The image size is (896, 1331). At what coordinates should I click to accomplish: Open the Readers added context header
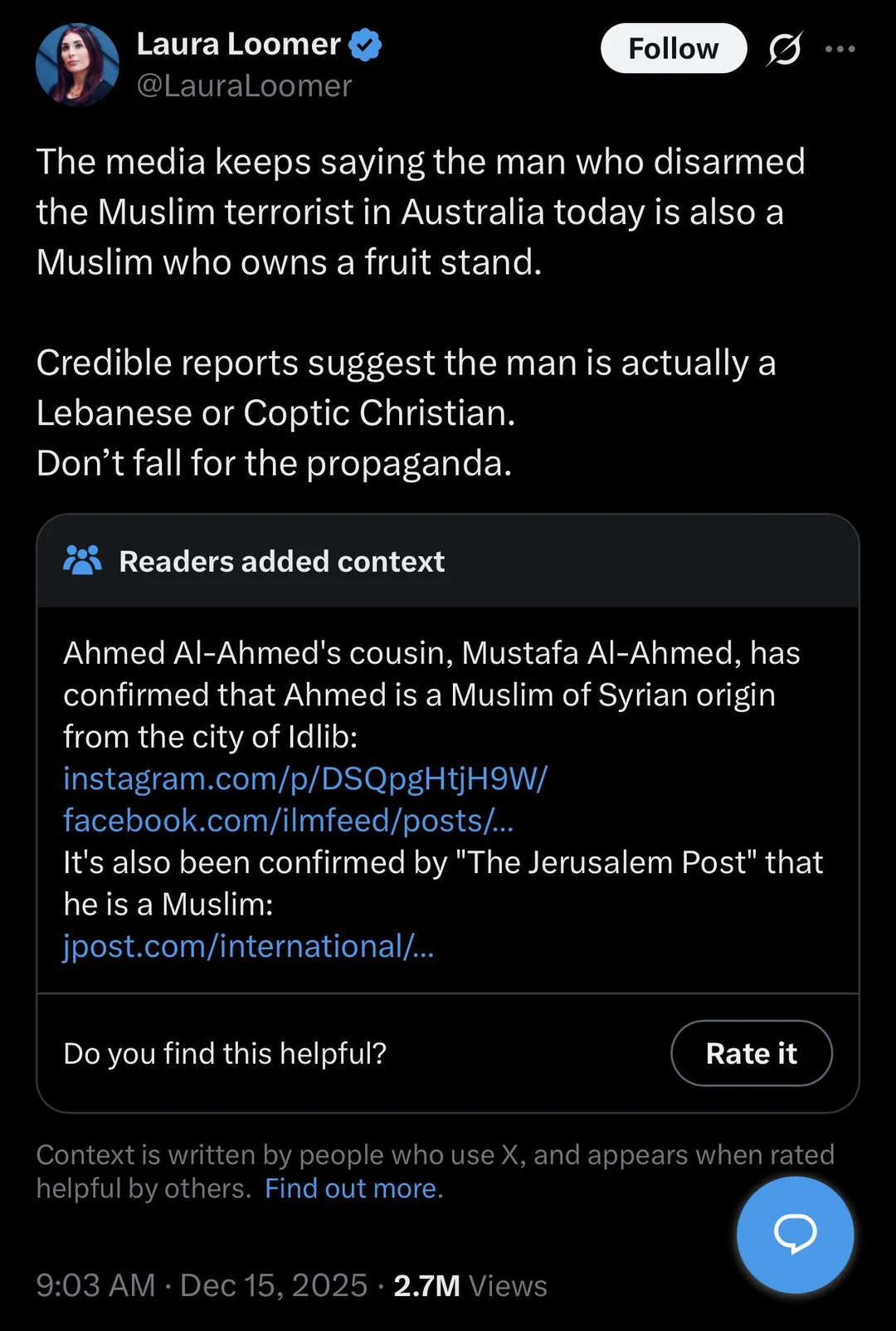pos(282,562)
